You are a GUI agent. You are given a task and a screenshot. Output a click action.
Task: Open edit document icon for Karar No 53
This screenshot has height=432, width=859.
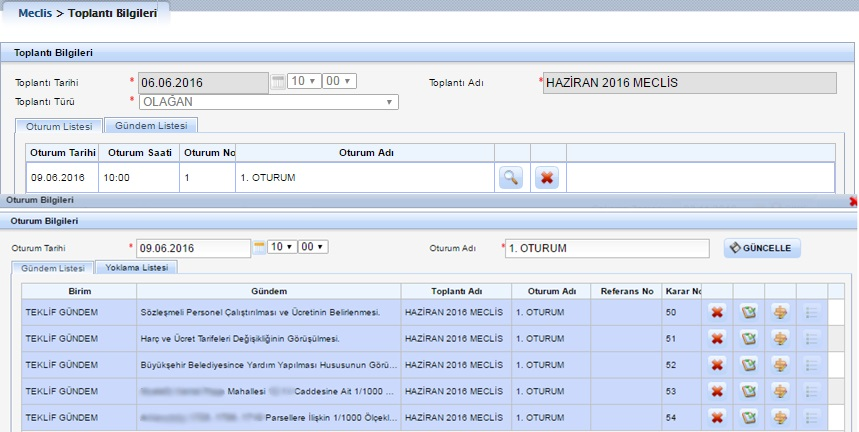coord(748,391)
